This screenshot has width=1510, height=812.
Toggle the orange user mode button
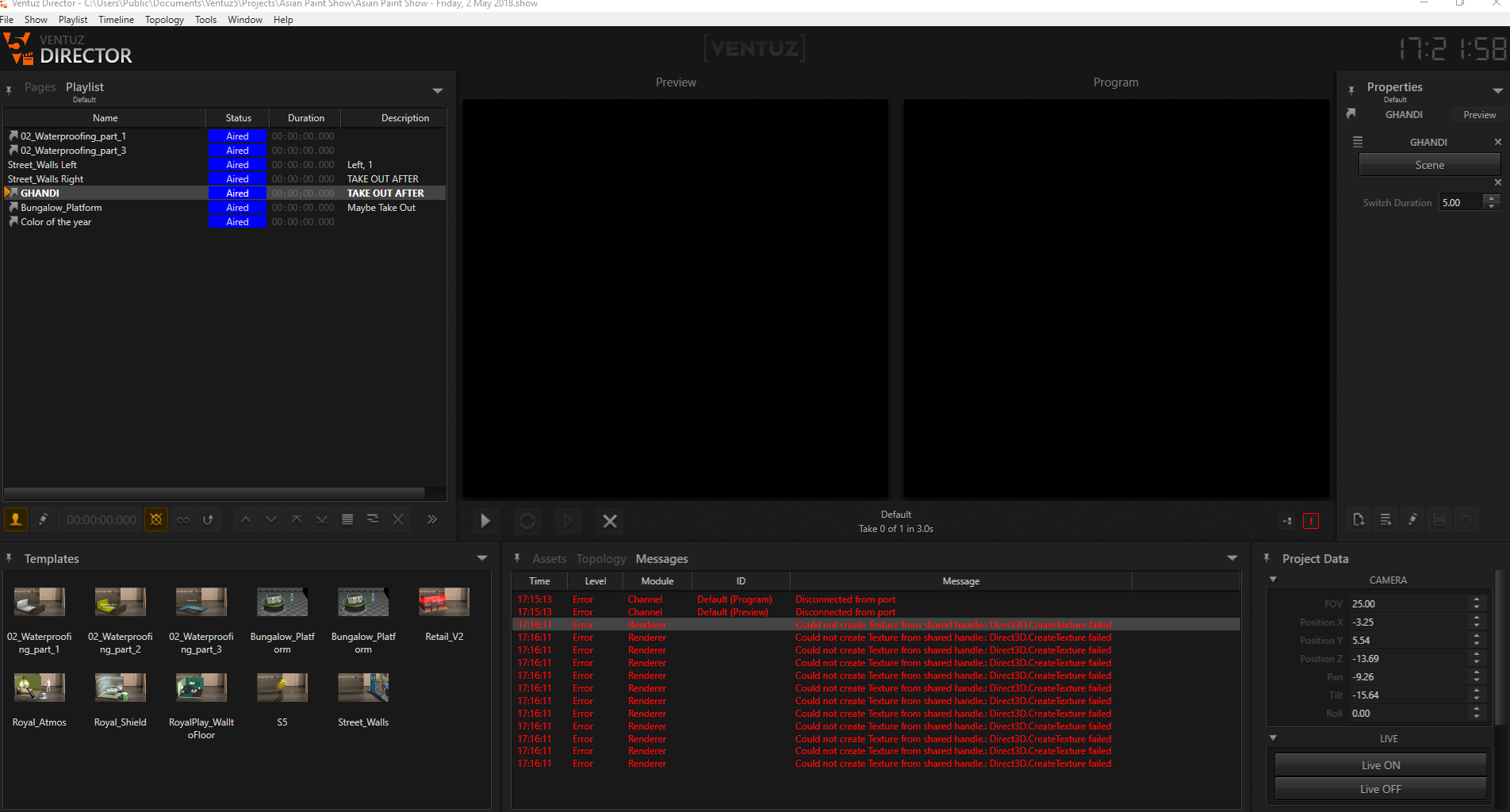16,519
